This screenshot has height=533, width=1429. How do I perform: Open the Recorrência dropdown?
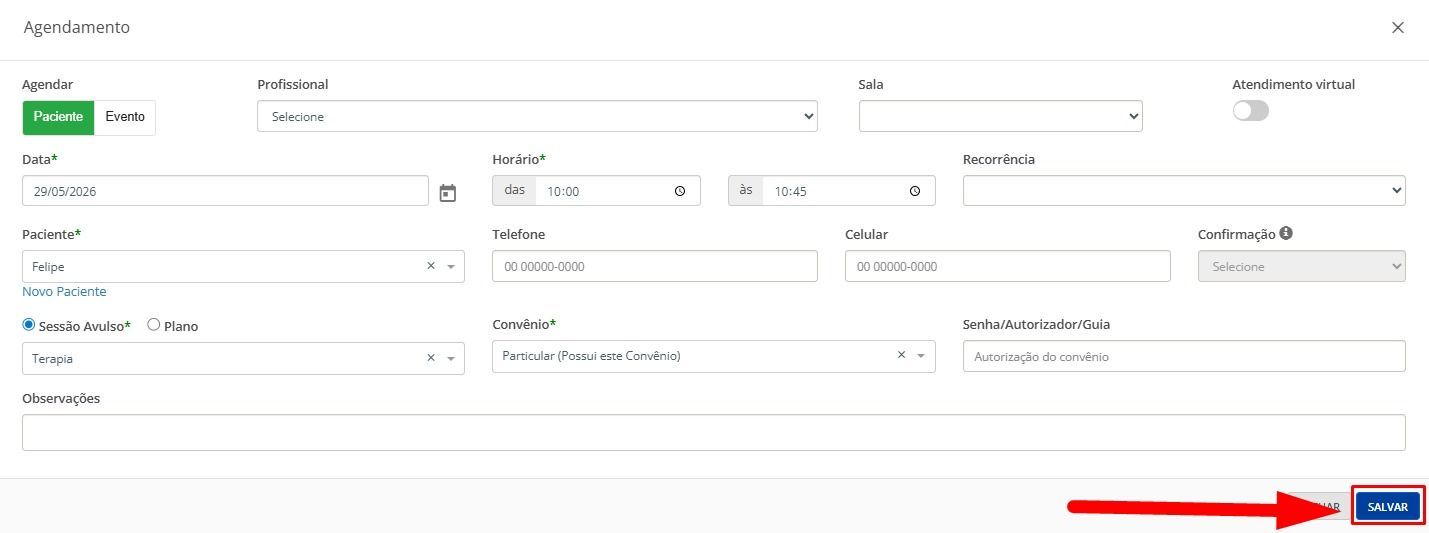(x=1184, y=191)
